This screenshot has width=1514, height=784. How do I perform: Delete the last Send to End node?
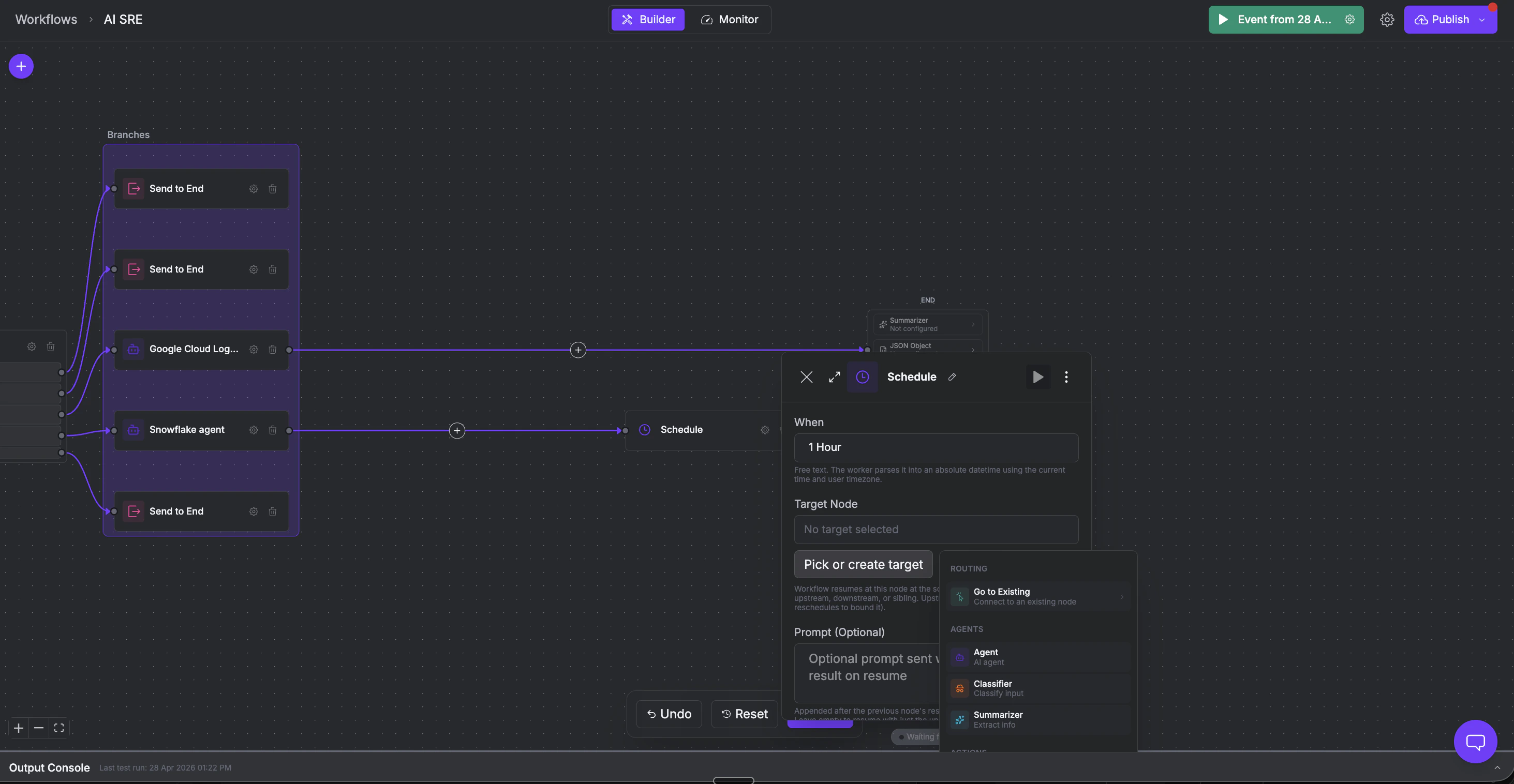pos(273,511)
